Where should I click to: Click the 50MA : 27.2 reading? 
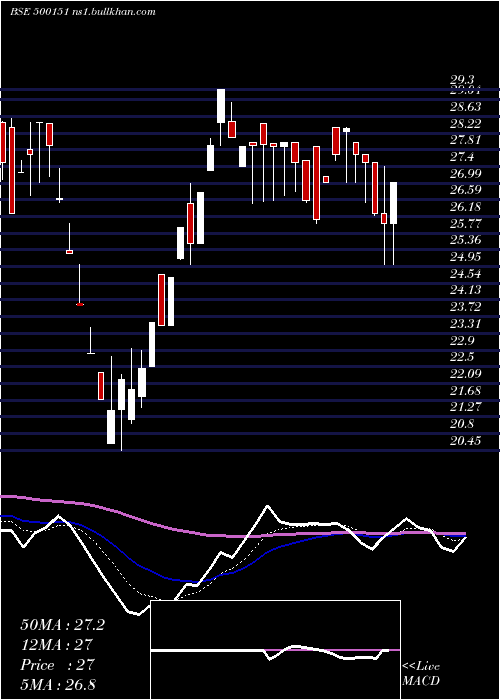[62, 625]
